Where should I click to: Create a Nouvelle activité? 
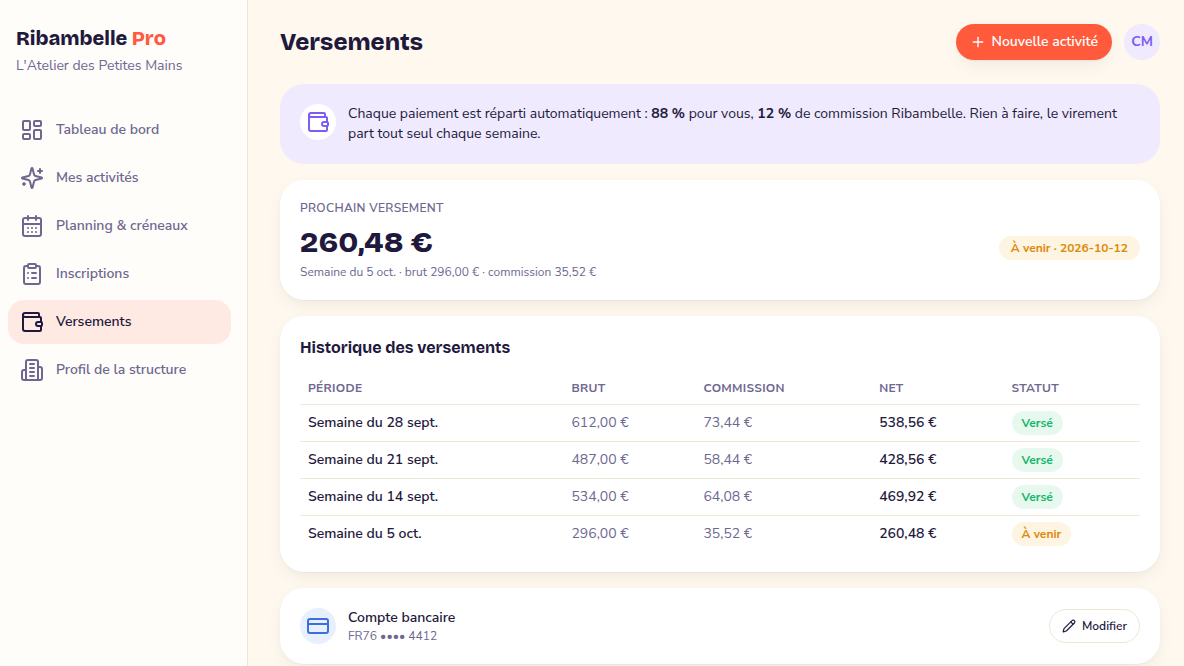coord(1034,42)
